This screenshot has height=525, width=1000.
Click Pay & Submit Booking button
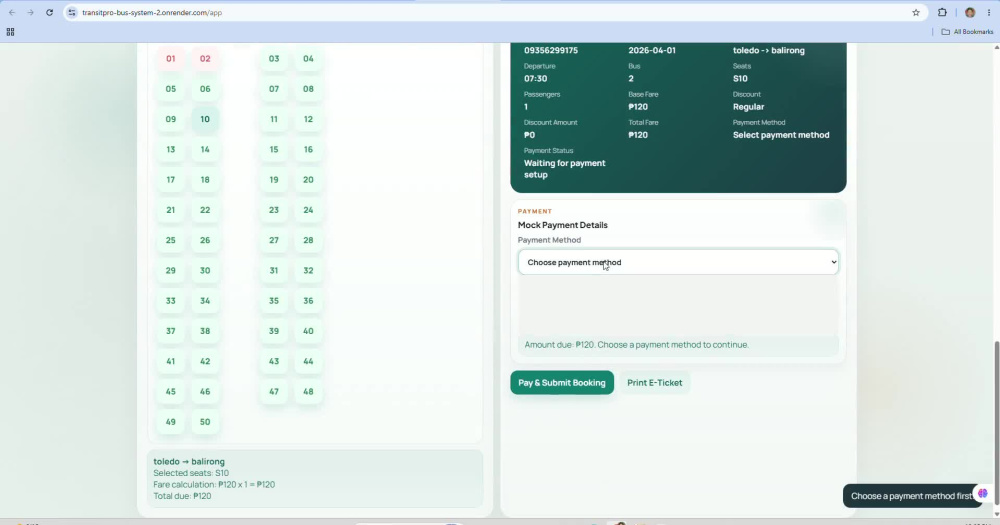562,383
